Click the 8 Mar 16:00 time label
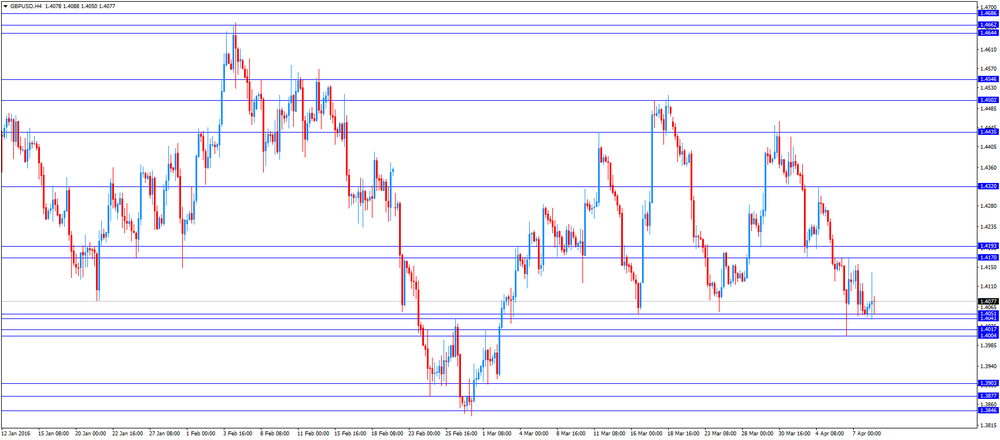This screenshot has height=440, width=1000. (x=571, y=434)
